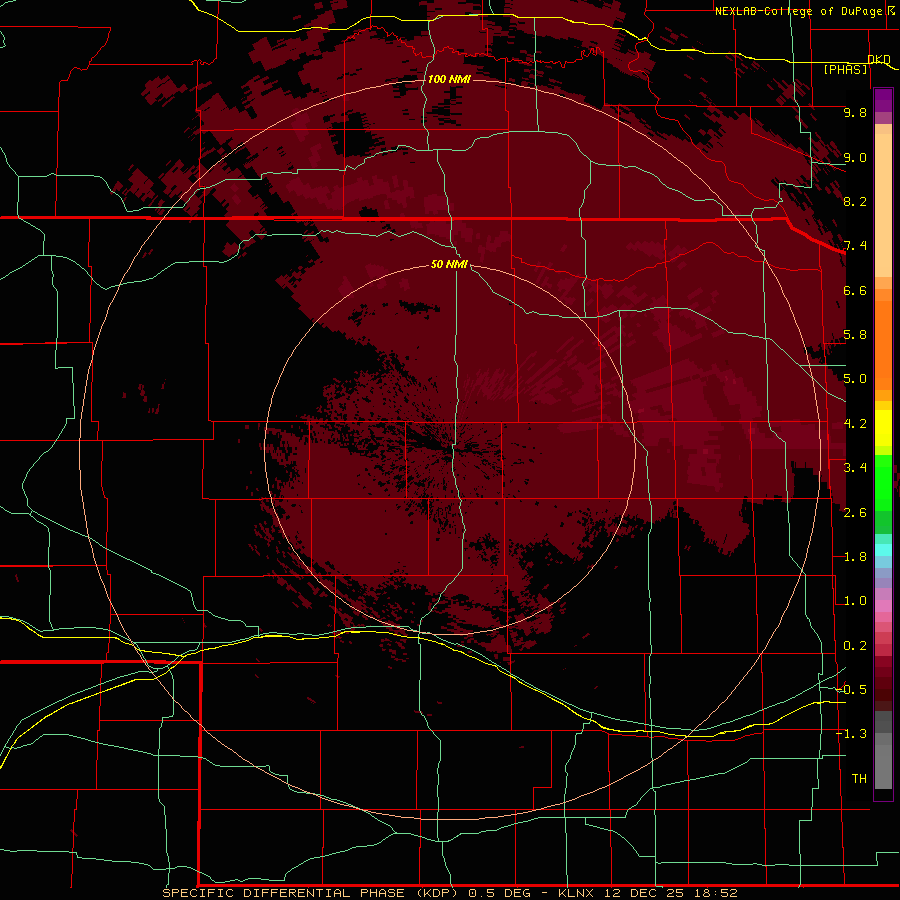
Task: Pick the purple segment atop the color bar
Action: (883, 100)
